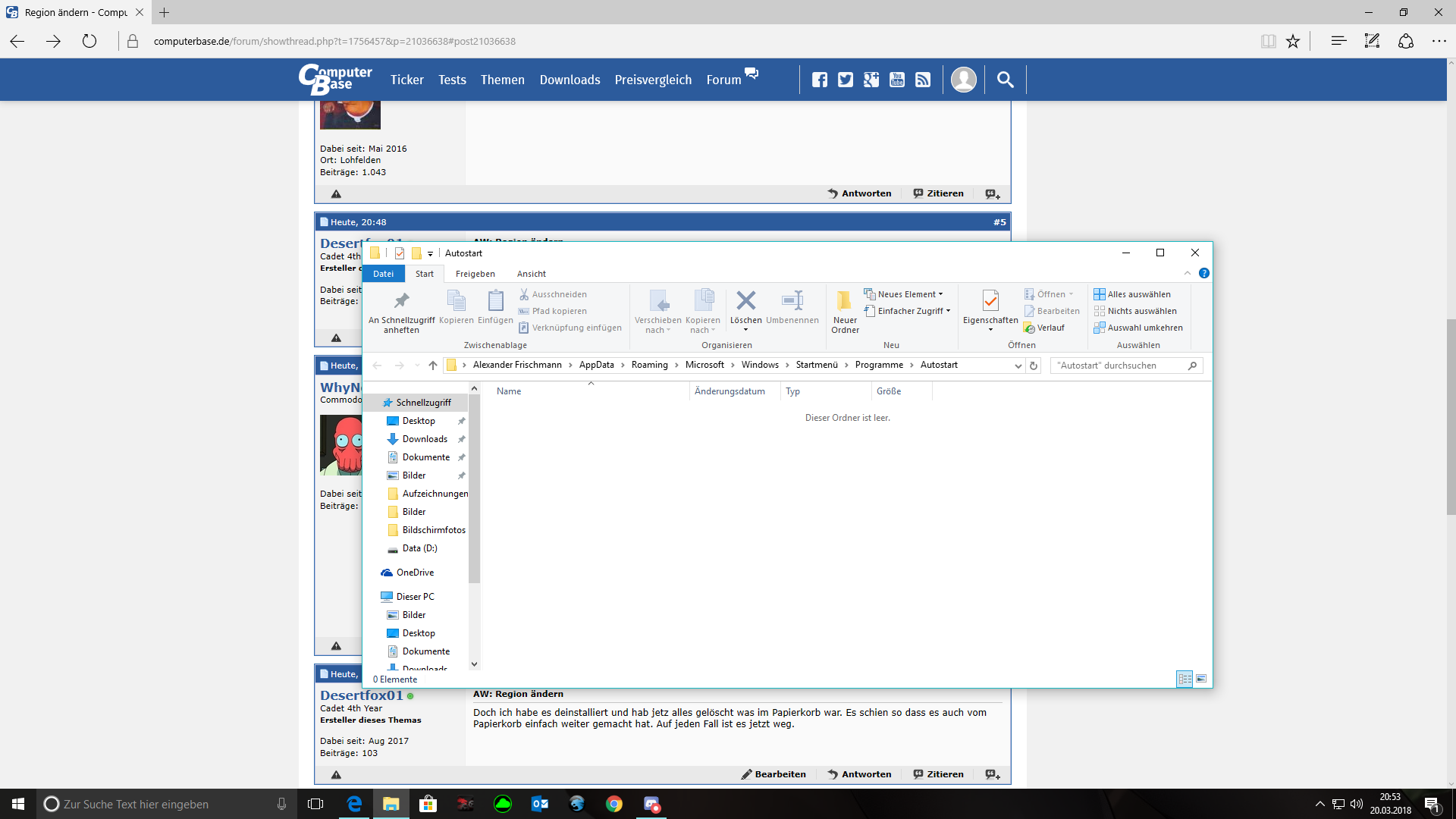The width and height of the screenshot is (1456, 819).
Task: Open the Downloads link in site navigation
Action: [x=570, y=80]
